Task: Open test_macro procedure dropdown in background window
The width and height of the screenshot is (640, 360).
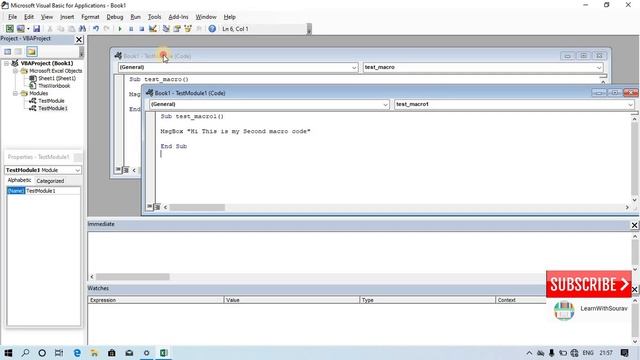Action: pos(599,67)
